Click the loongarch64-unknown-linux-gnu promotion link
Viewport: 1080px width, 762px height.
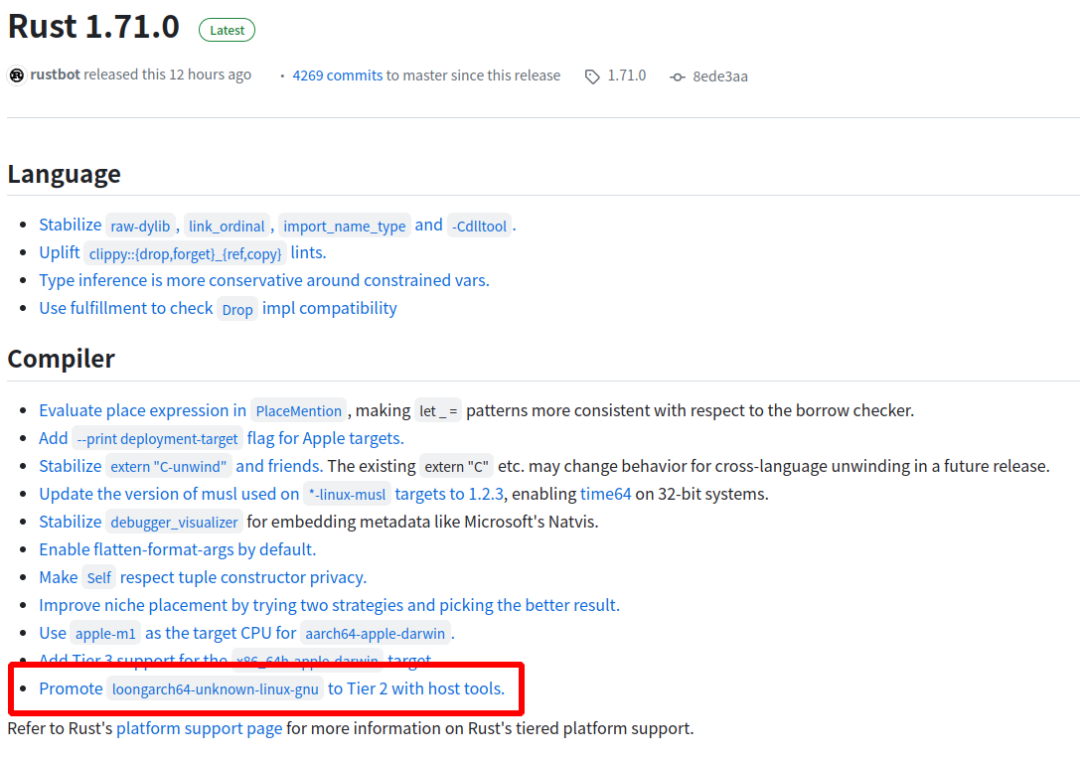pos(216,689)
